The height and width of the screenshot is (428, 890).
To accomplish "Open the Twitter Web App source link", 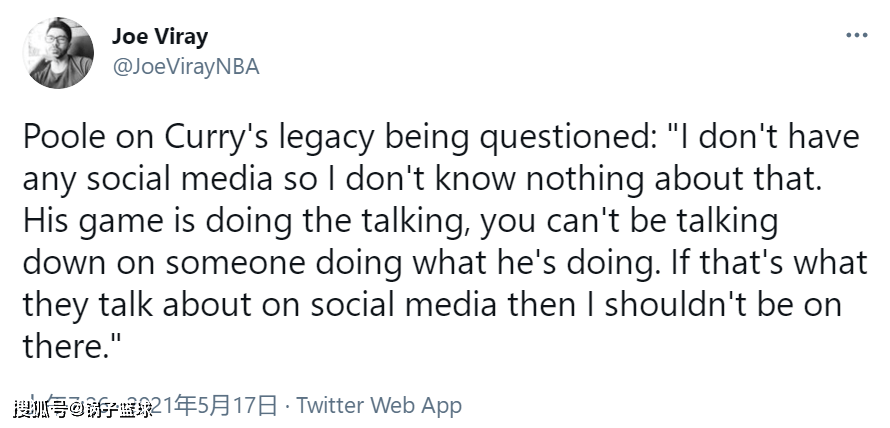I will coord(379,405).
